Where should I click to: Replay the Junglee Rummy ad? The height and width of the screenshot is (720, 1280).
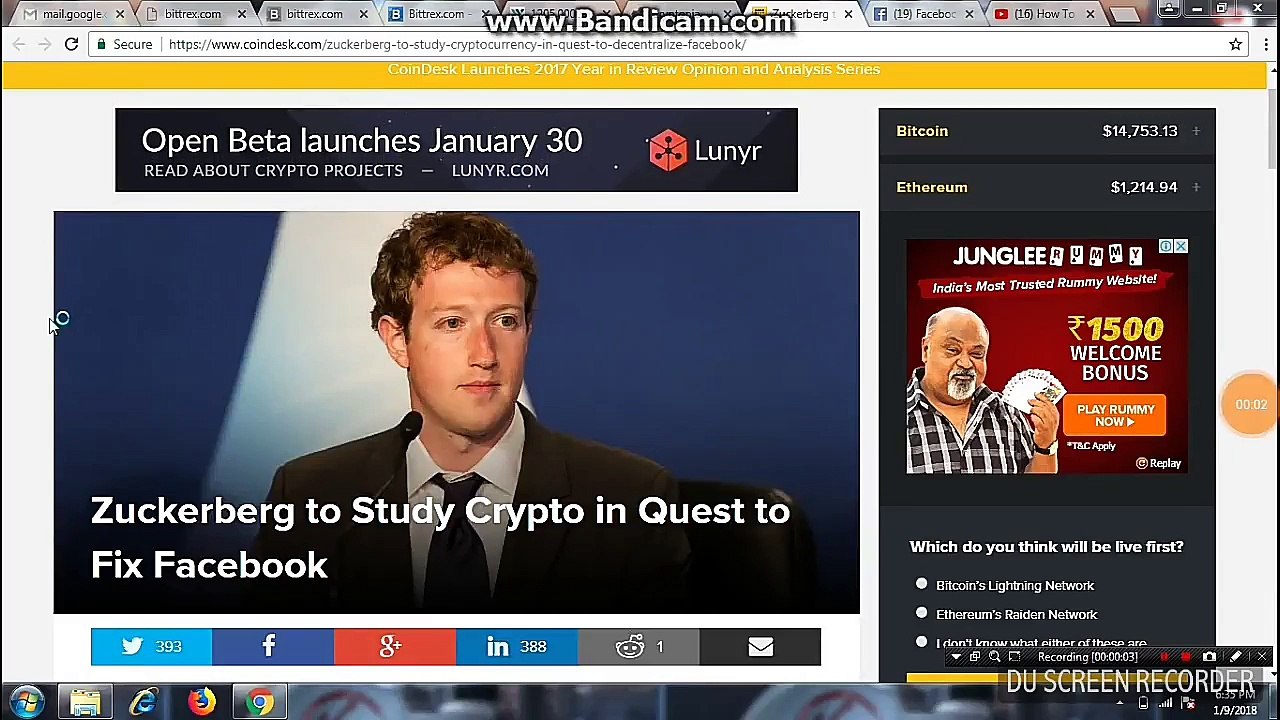pos(1158,463)
